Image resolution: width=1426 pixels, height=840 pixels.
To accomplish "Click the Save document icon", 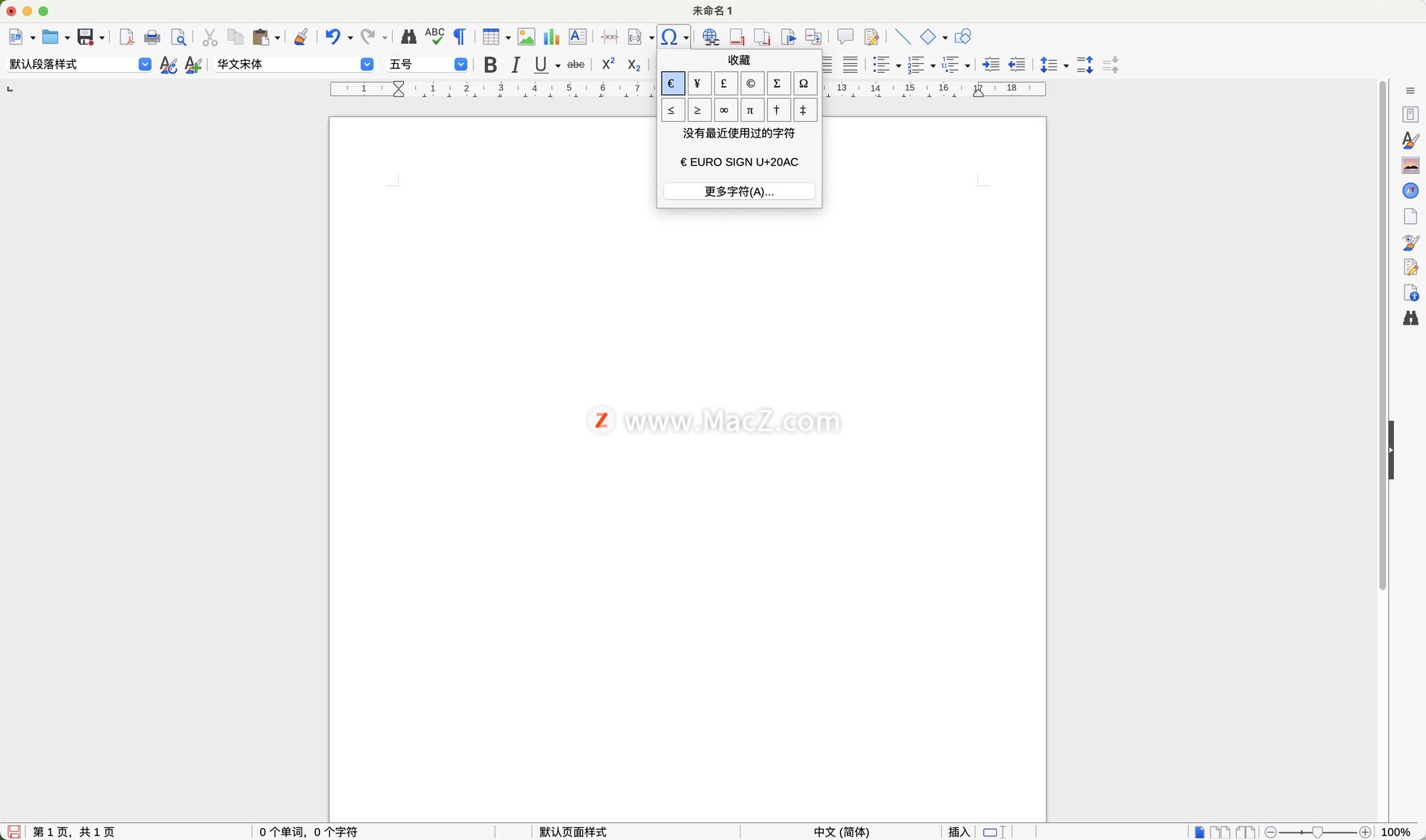I will (85, 37).
